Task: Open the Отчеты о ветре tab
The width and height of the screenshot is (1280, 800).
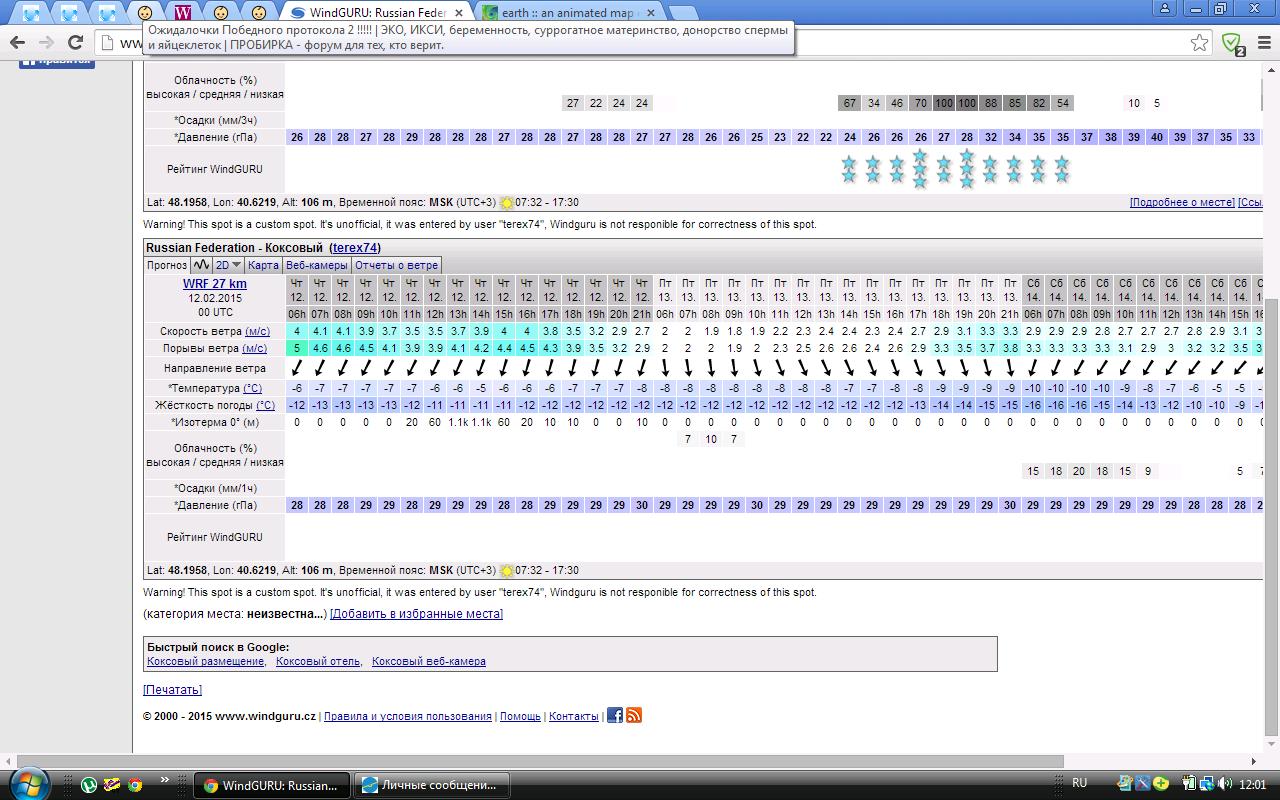Action: click(x=396, y=265)
